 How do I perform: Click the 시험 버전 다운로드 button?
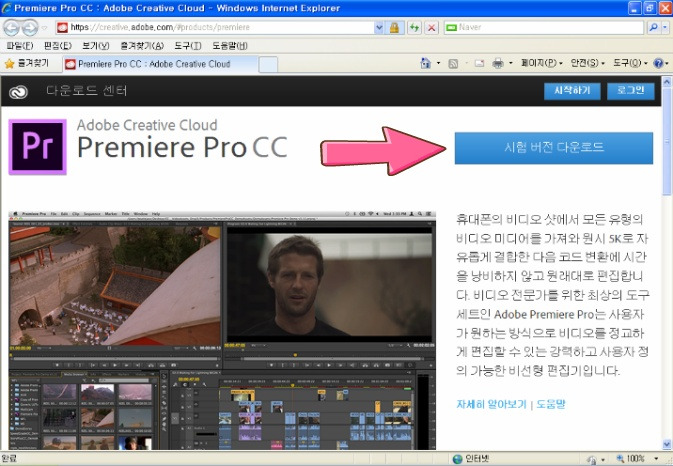(x=554, y=148)
